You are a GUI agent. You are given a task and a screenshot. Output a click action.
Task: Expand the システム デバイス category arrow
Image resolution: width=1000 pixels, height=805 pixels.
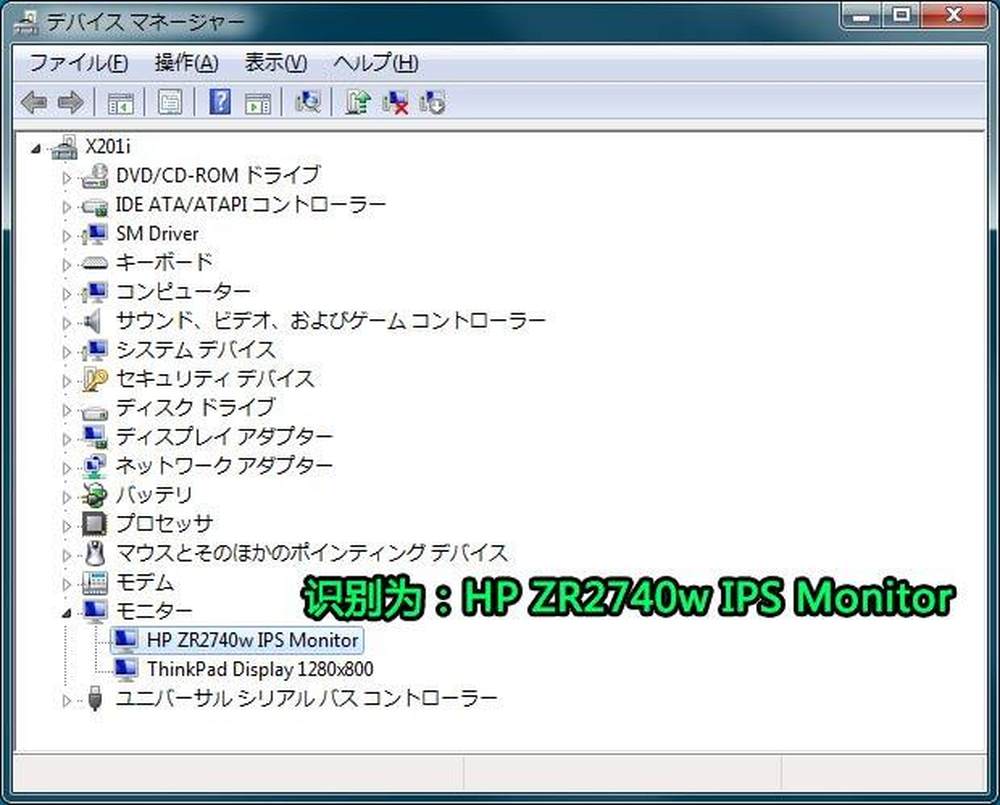click(66, 351)
